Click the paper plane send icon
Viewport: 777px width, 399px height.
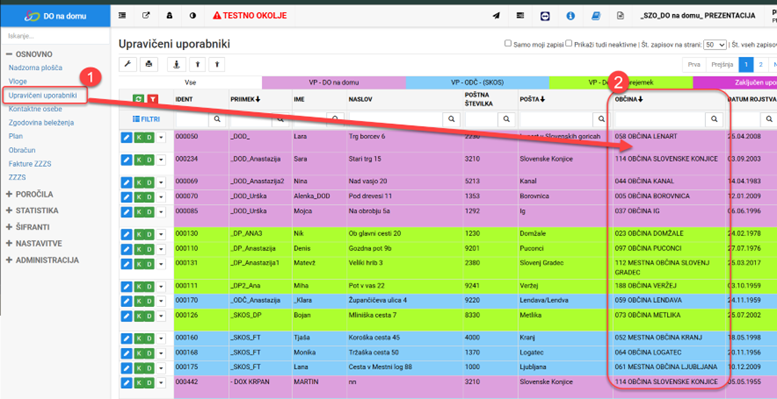pyautogui.click(x=496, y=16)
